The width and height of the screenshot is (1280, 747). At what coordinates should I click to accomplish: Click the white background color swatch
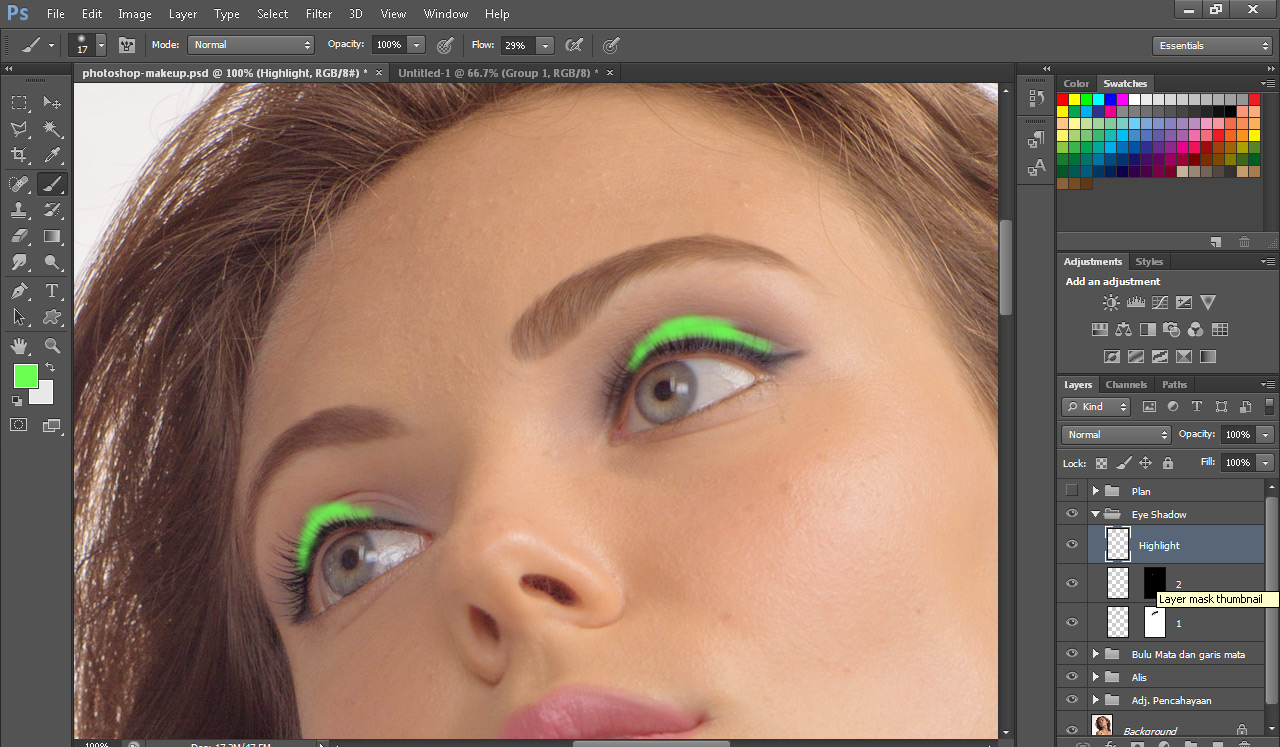[44, 395]
